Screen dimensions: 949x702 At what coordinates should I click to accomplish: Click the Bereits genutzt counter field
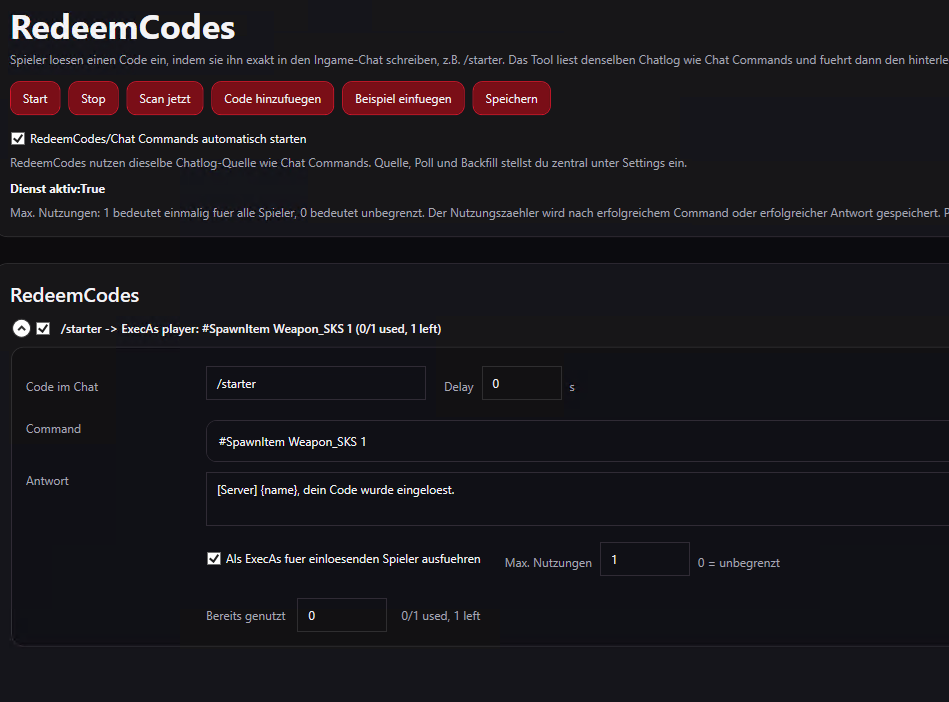(342, 615)
